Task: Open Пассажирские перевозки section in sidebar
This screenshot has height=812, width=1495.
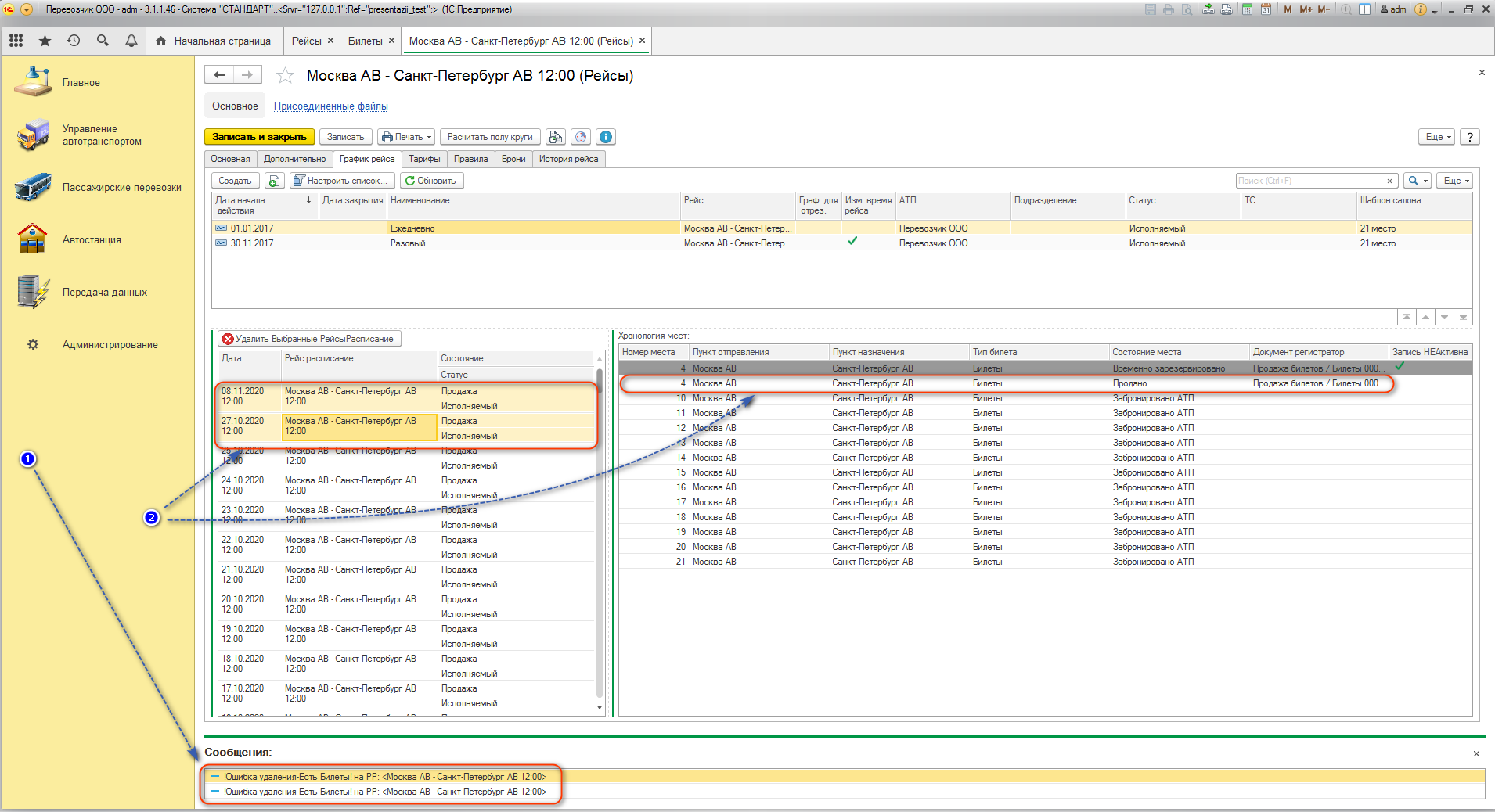Action: 121,188
